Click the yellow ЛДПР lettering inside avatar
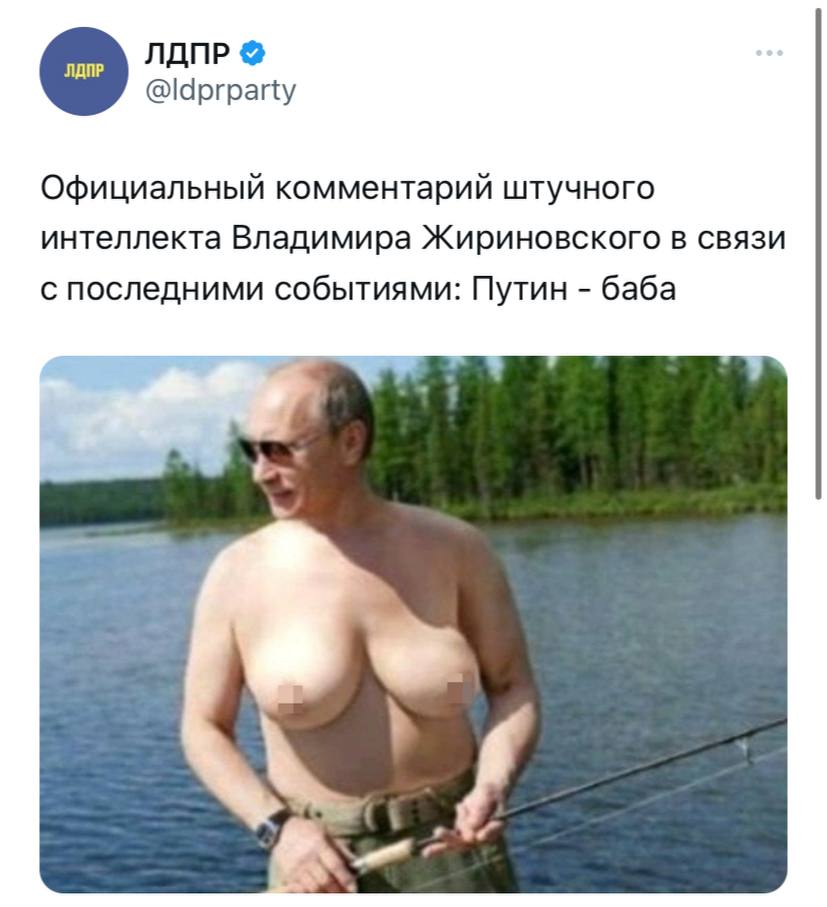Viewport: 827px width, 907px height. (83, 71)
